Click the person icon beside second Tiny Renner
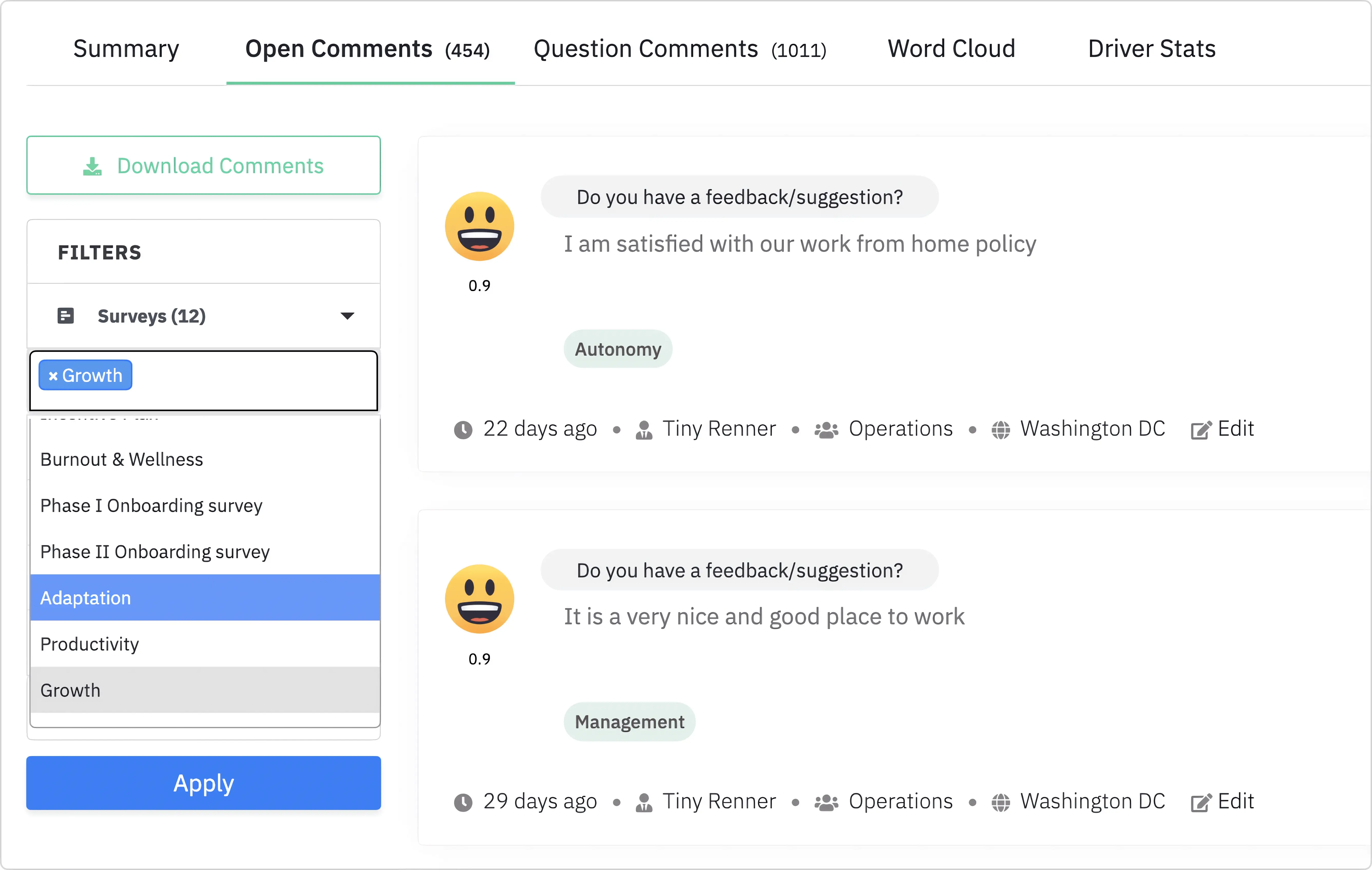 644,802
